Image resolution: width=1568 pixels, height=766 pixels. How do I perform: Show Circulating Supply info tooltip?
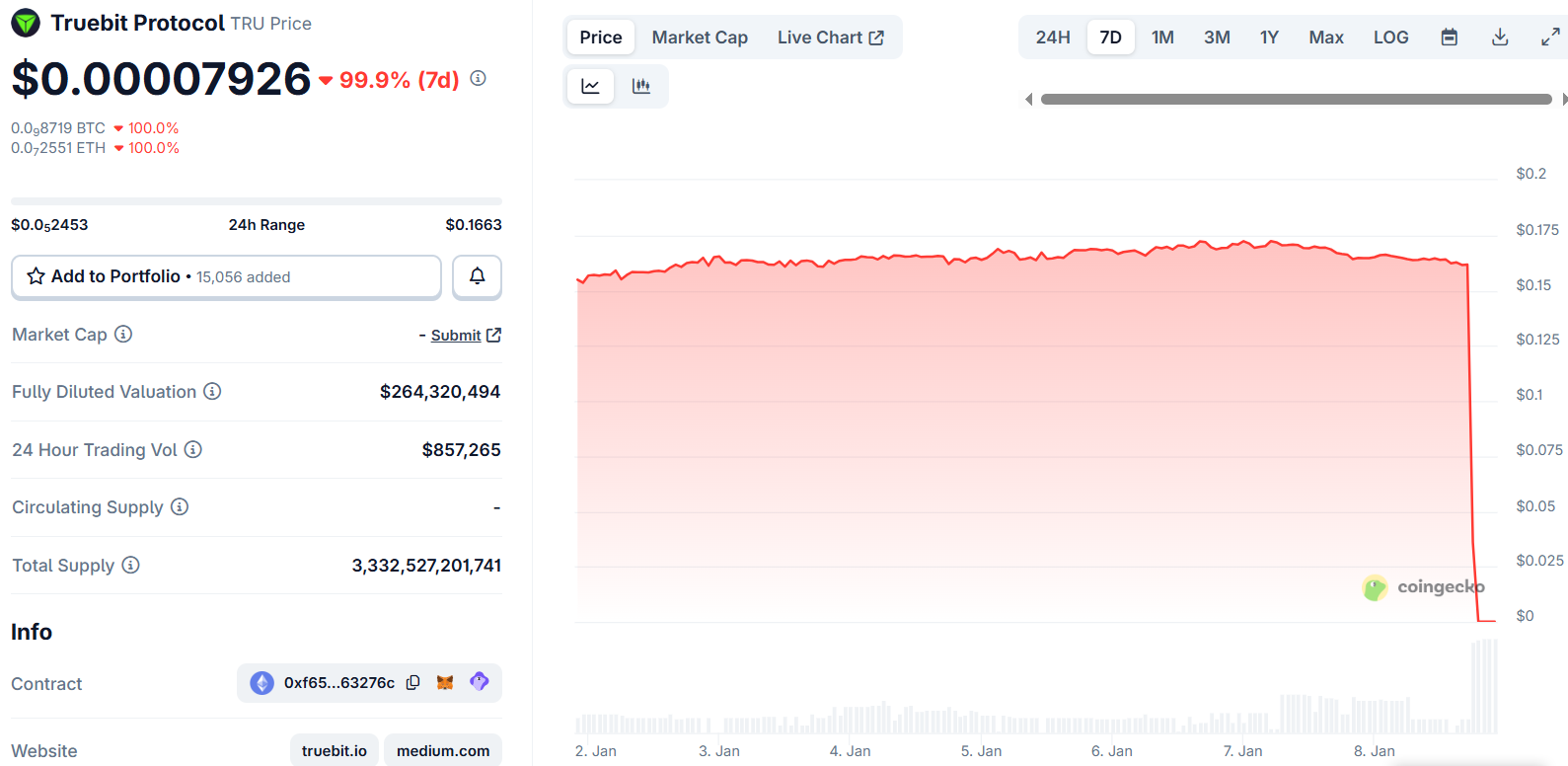(x=180, y=506)
